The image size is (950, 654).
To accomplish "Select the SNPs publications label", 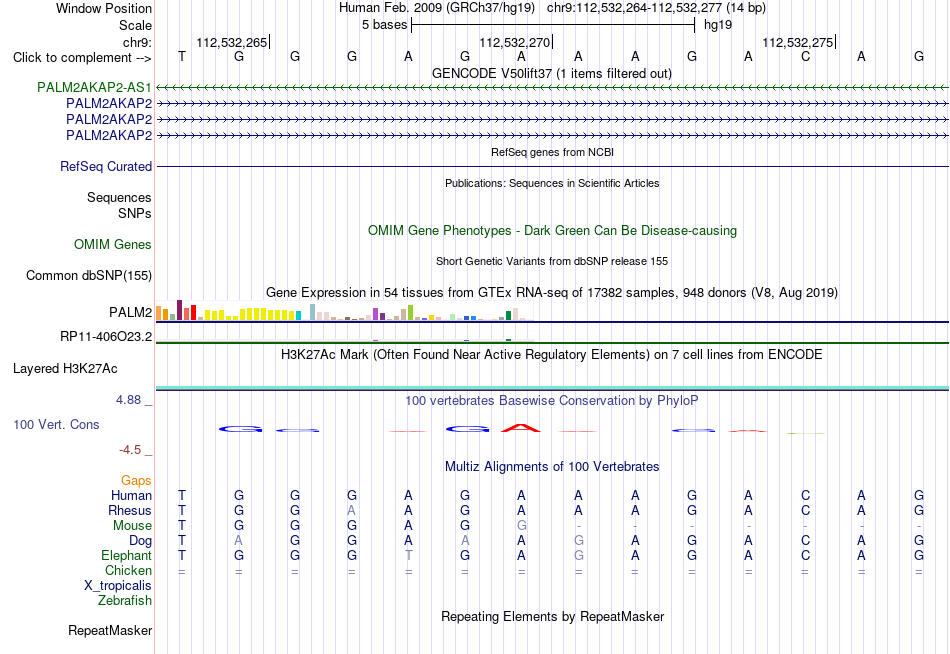I will [x=135, y=213].
